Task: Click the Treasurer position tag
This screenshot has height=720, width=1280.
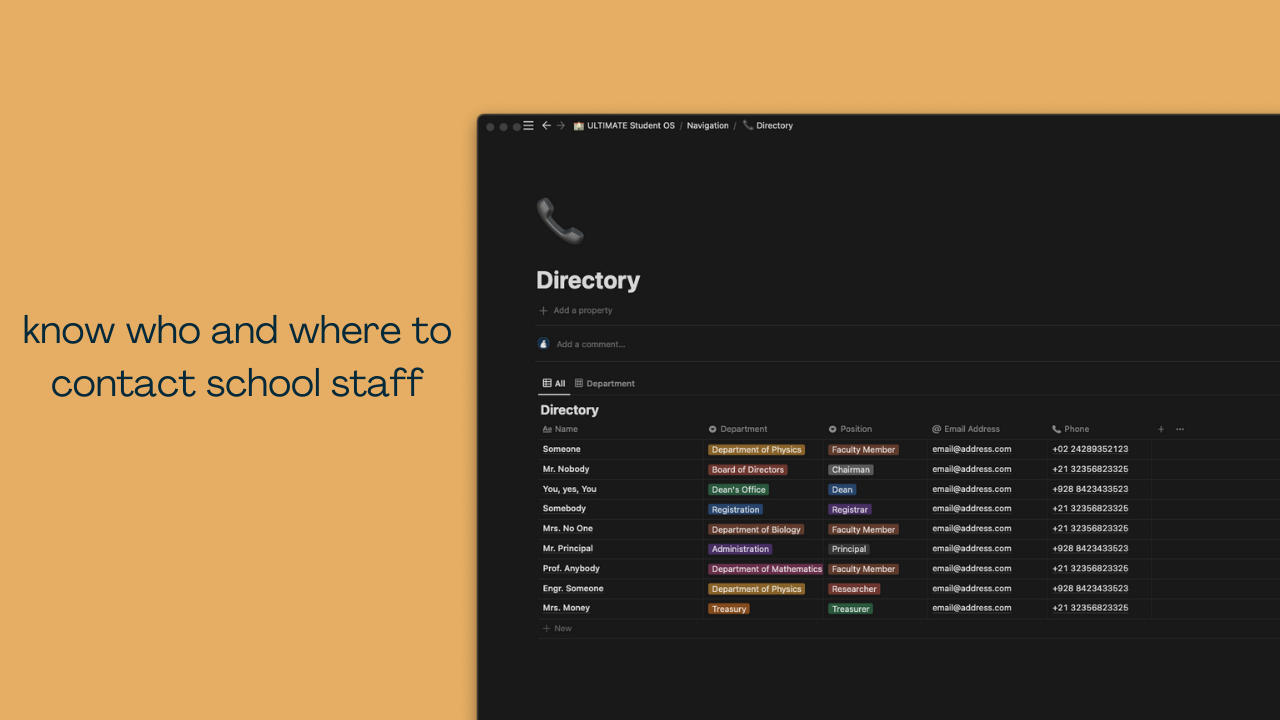Action: click(x=851, y=609)
